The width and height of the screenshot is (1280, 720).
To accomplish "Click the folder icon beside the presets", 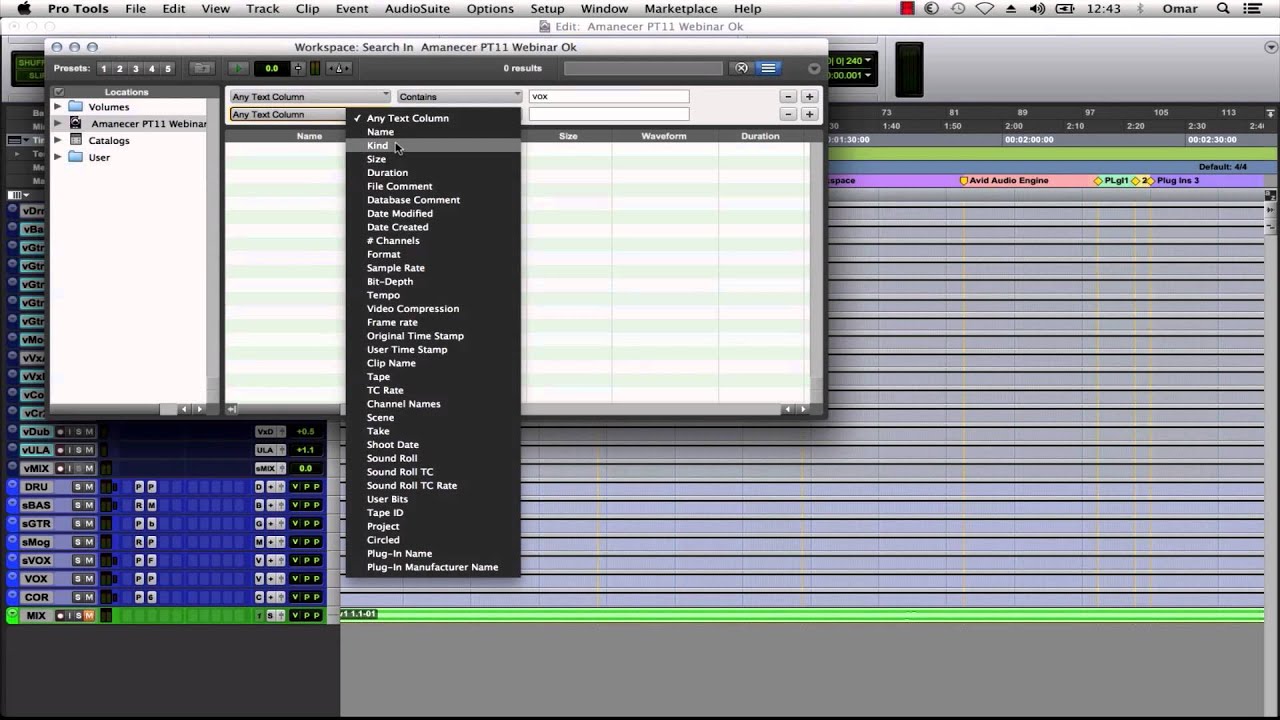I will (x=202, y=68).
